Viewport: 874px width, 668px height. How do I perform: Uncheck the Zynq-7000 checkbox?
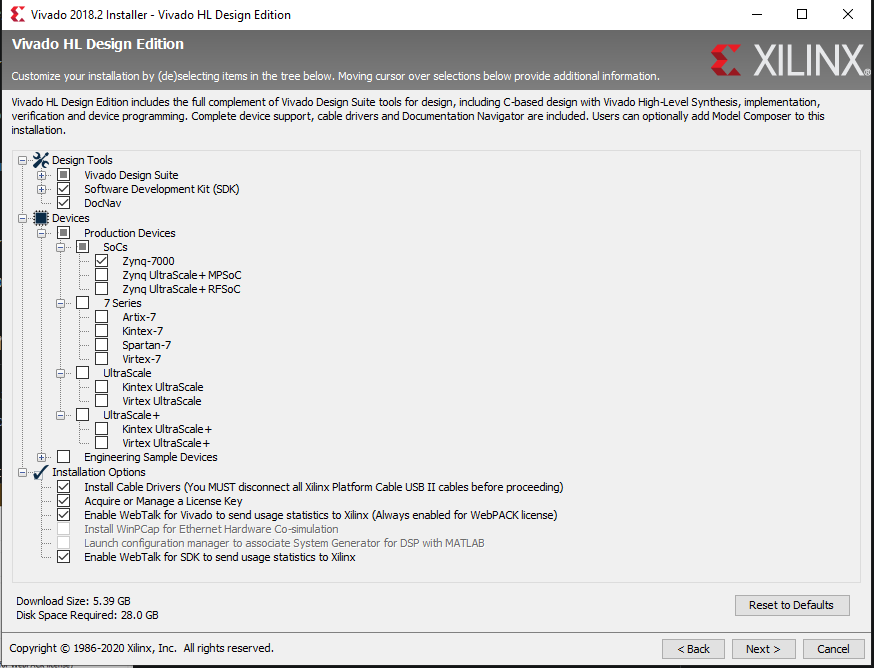(x=101, y=260)
